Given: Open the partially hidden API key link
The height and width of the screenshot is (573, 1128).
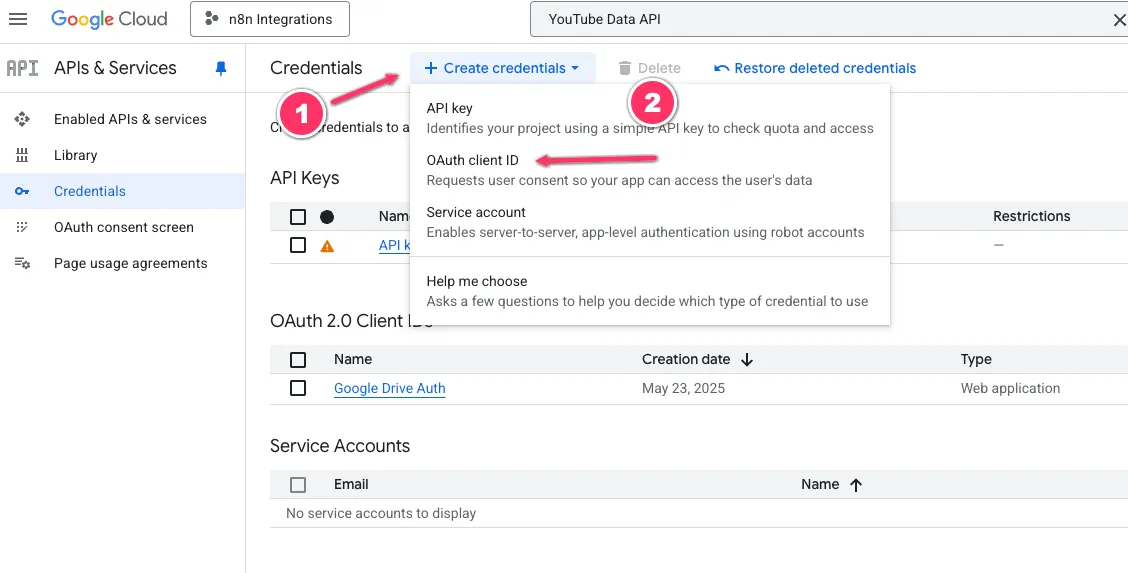Looking at the screenshot, I should click(394, 245).
